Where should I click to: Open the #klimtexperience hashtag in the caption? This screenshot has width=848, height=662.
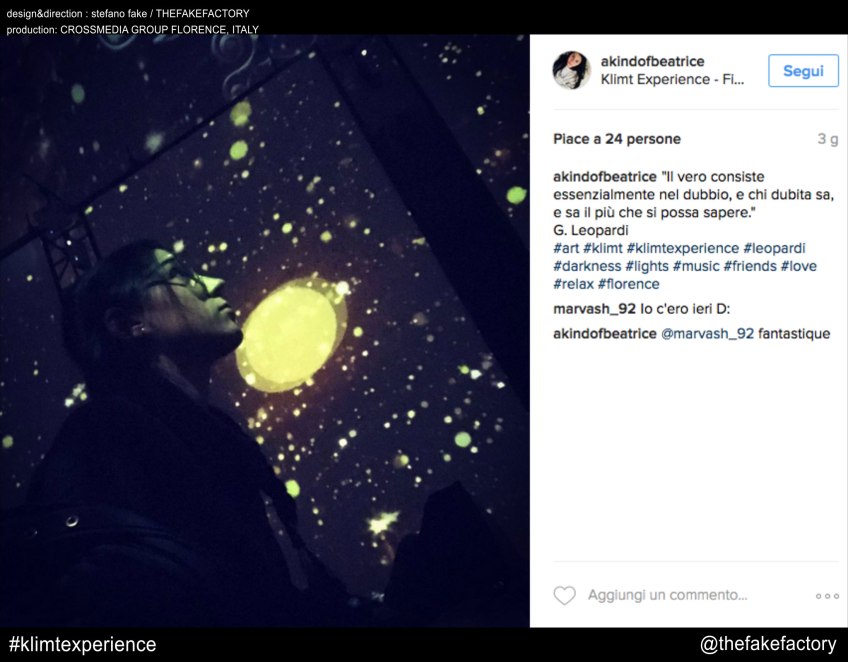click(x=683, y=248)
